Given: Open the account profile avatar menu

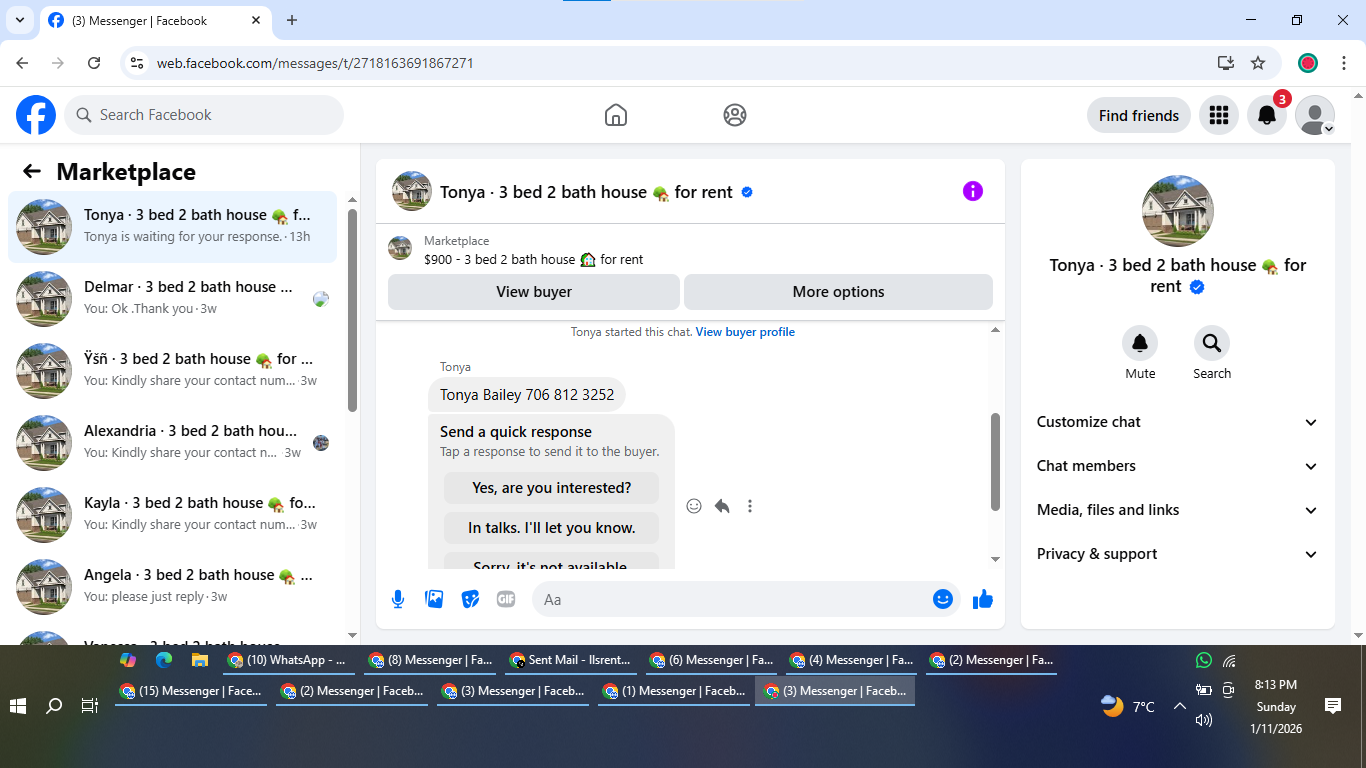Looking at the screenshot, I should [x=1315, y=115].
